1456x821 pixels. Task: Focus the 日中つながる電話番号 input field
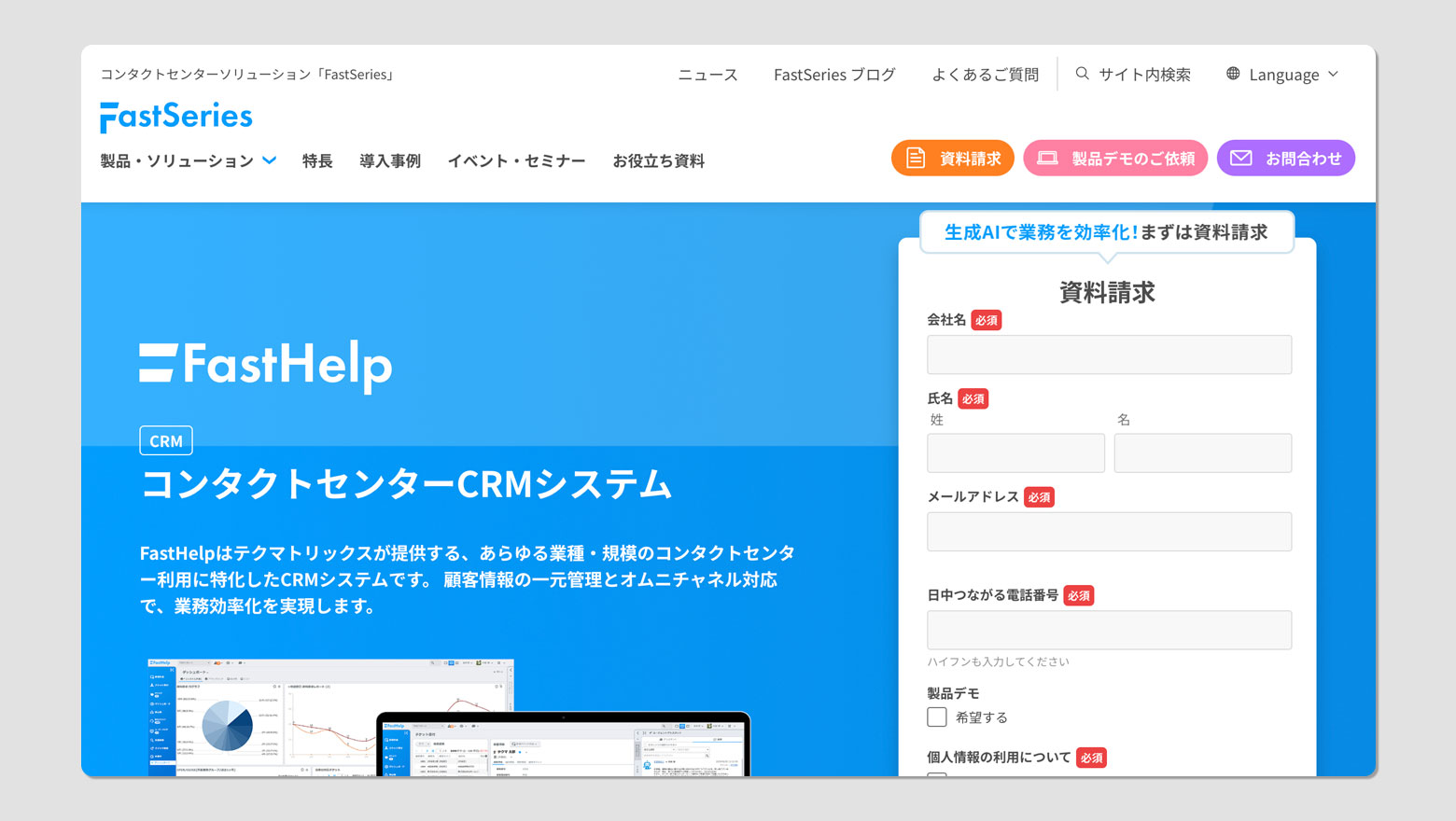pos(1109,630)
